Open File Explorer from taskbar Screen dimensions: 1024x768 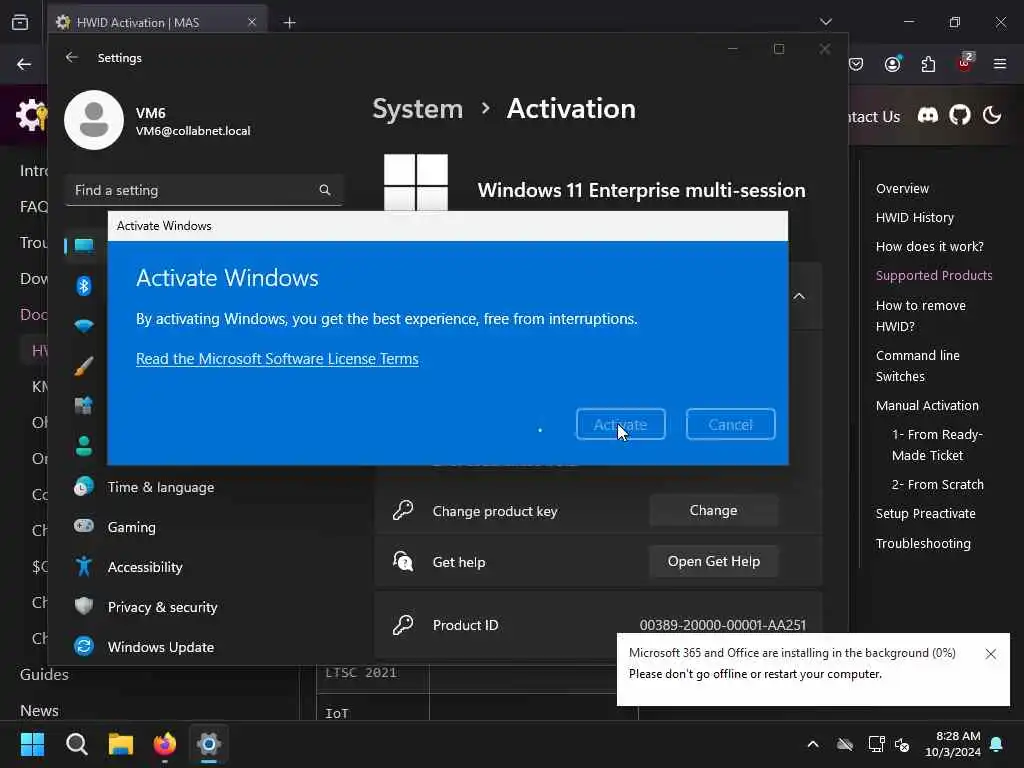click(x=121, y=744)
